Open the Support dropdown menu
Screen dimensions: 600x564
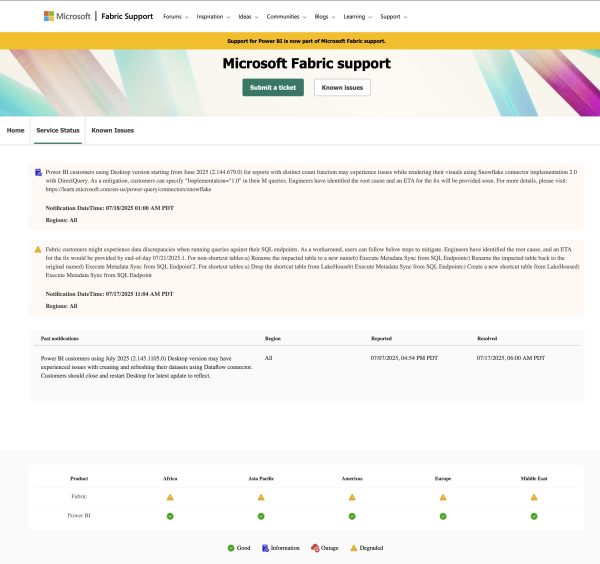click(393, 17)
